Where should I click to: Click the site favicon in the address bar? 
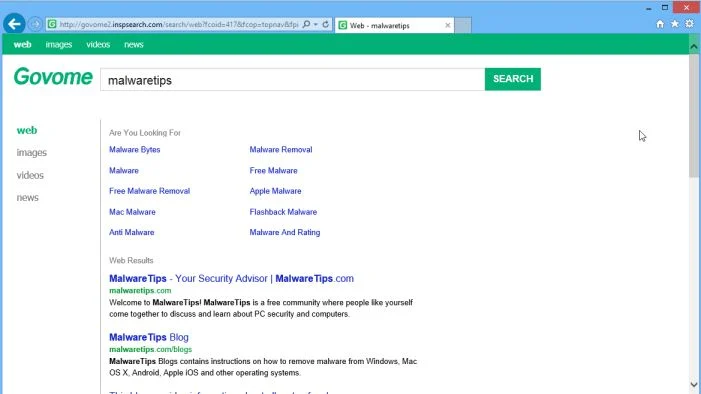(52, 24)
